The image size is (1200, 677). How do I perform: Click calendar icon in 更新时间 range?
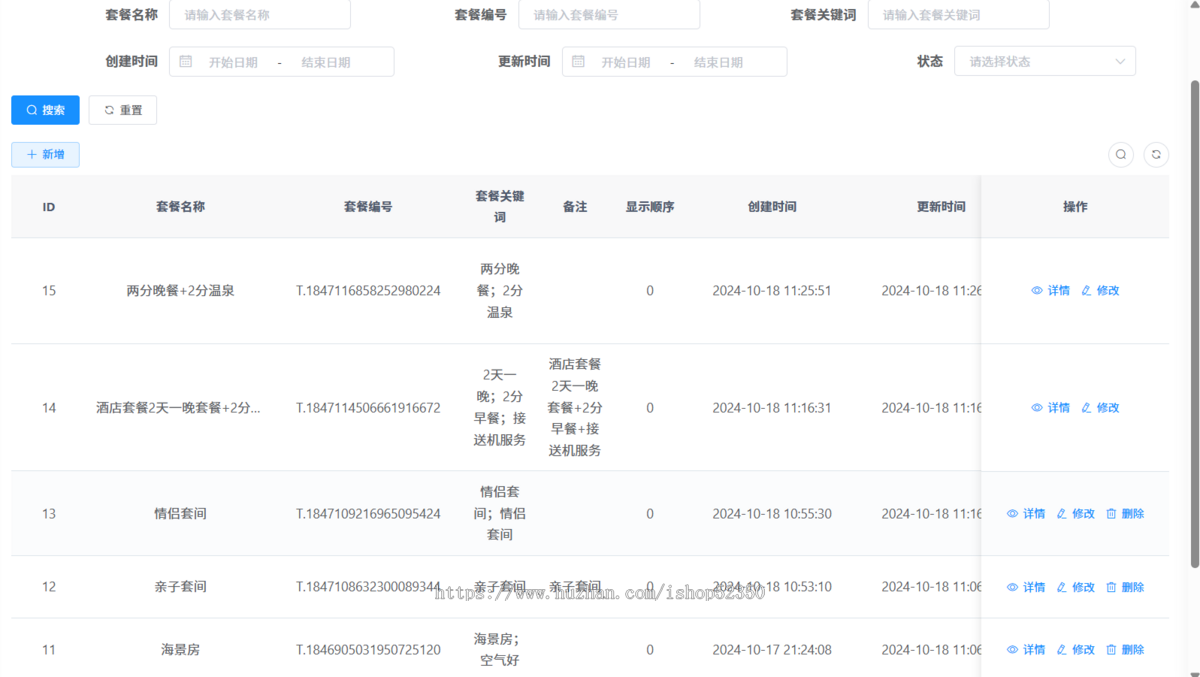tap(578, 62)
